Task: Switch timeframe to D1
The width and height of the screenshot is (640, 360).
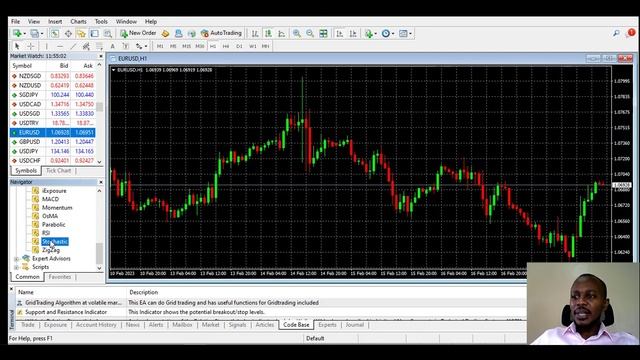Action: click(239, 46)
